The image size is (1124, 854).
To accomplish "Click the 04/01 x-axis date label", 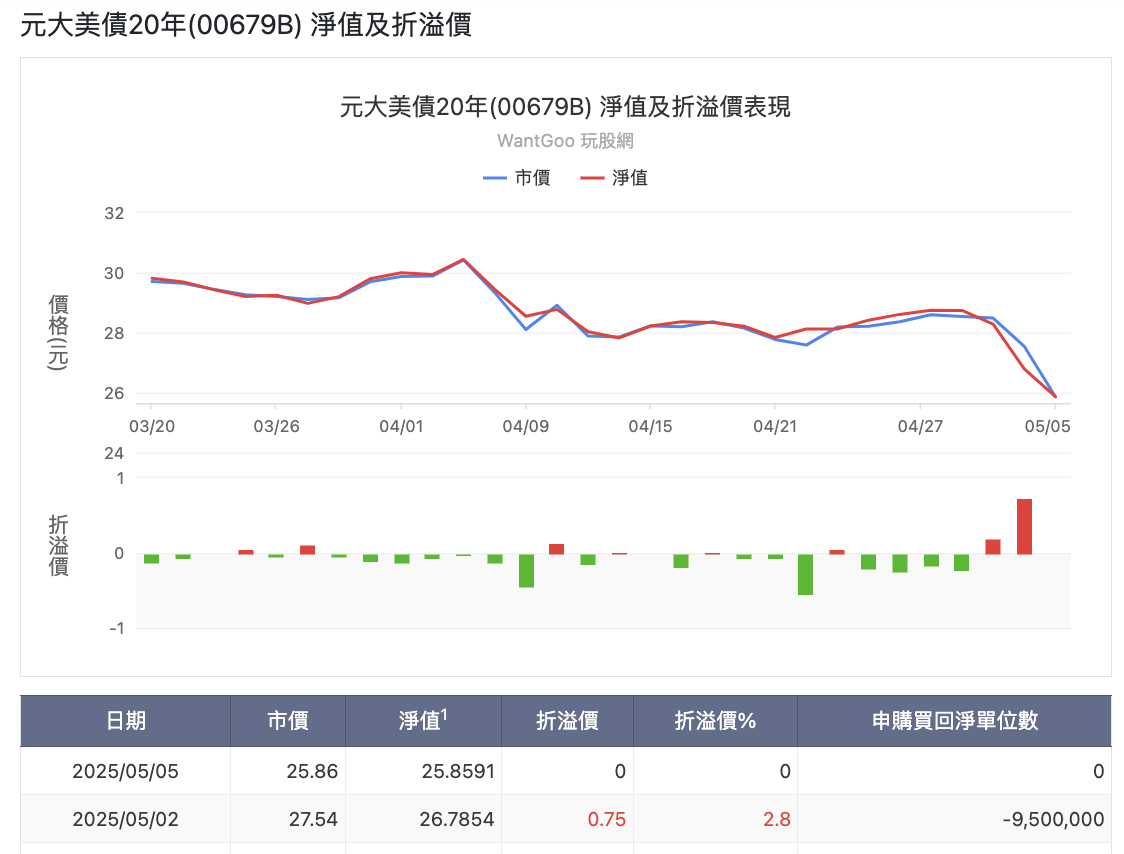I will click(401, 427).
